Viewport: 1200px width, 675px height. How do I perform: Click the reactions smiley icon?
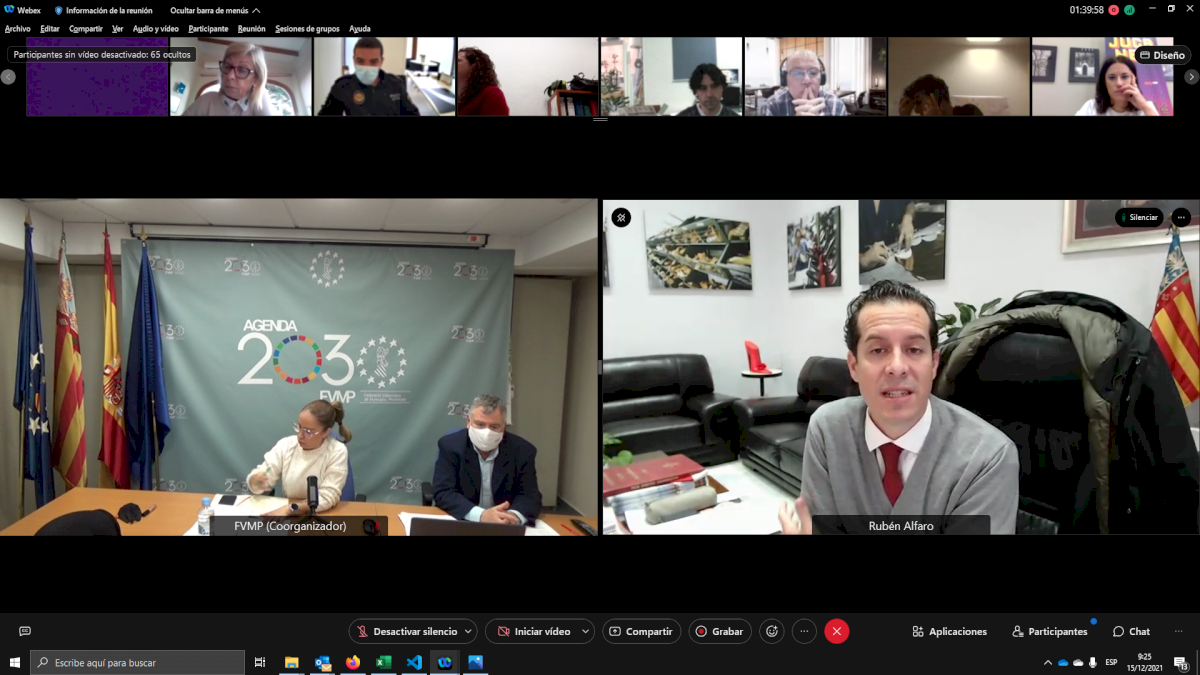pos(771,631)
